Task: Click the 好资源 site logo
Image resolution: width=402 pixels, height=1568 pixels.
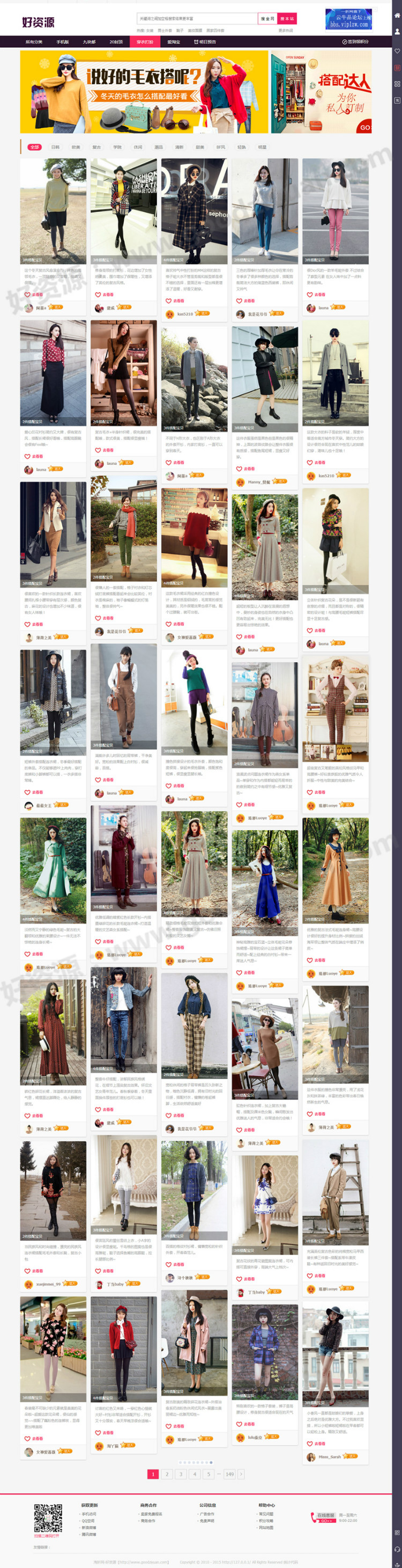Action: pyautogui.click(x=38, y=22)
